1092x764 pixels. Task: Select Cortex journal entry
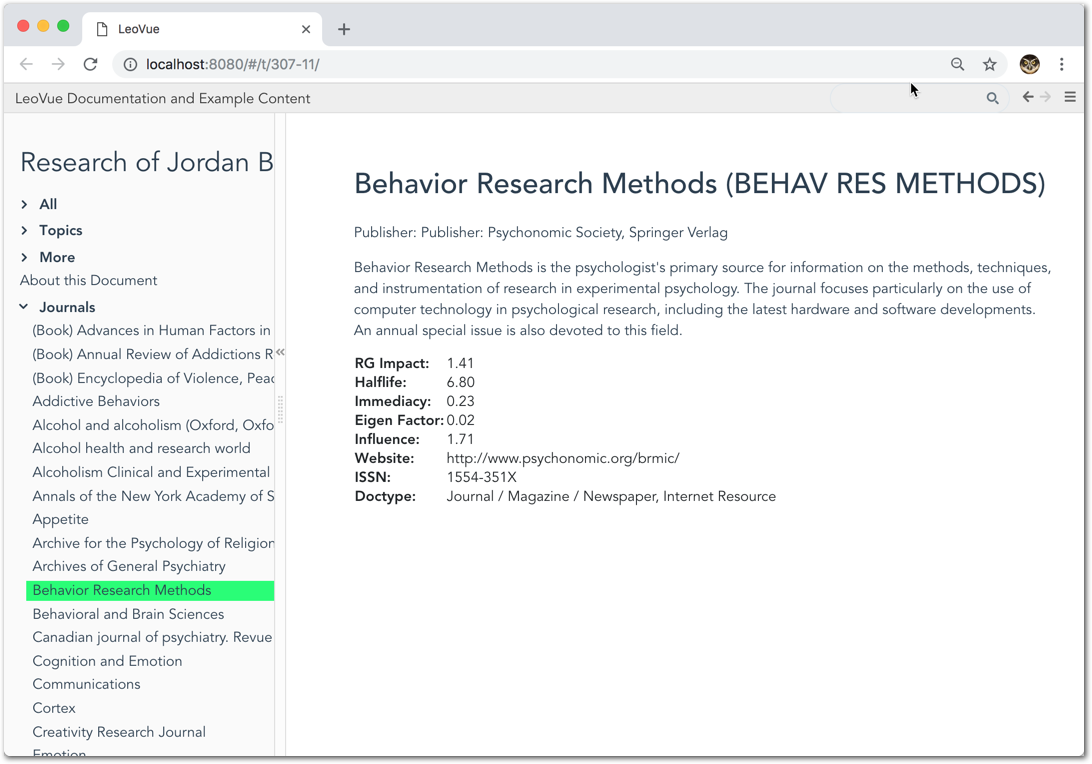pyautogui.click(x=54, y=708)
